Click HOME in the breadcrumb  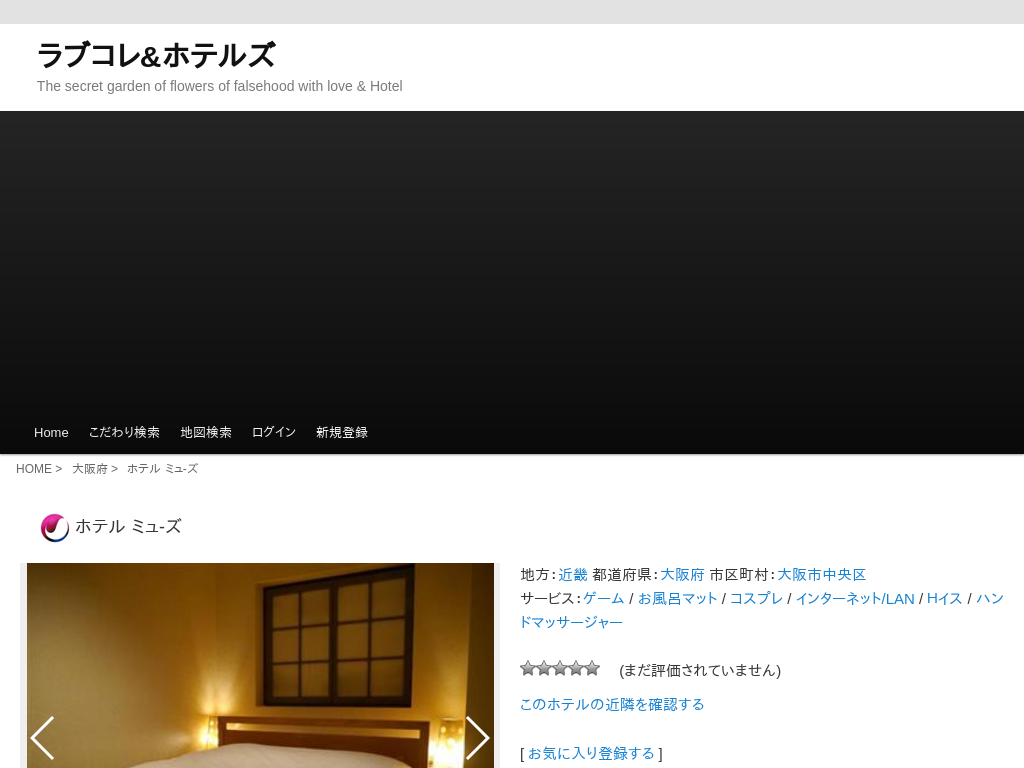click(x=33, y=469)
